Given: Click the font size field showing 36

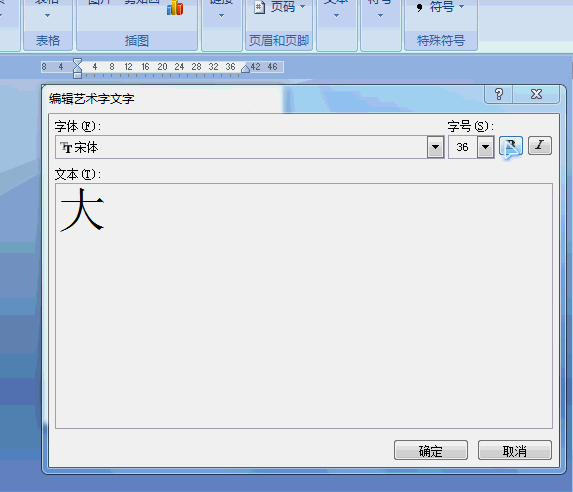Looking at the screenshot, I should pos(463,147).
